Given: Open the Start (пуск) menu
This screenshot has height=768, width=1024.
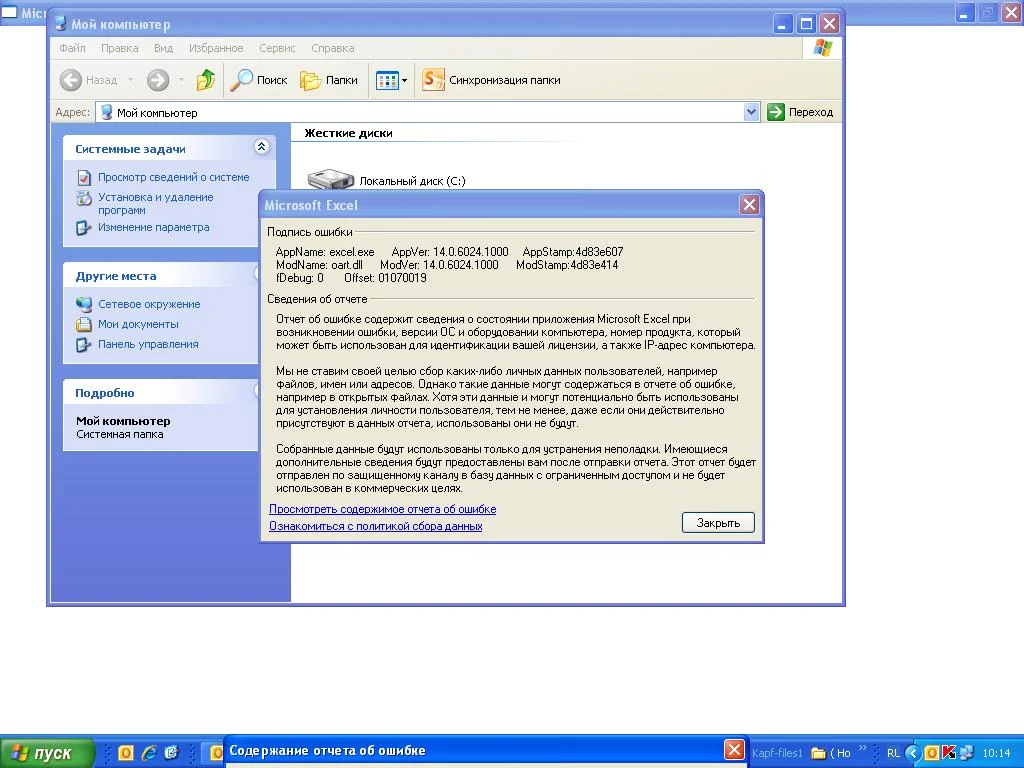Looking at the screenshot, I should pos(46,753).
